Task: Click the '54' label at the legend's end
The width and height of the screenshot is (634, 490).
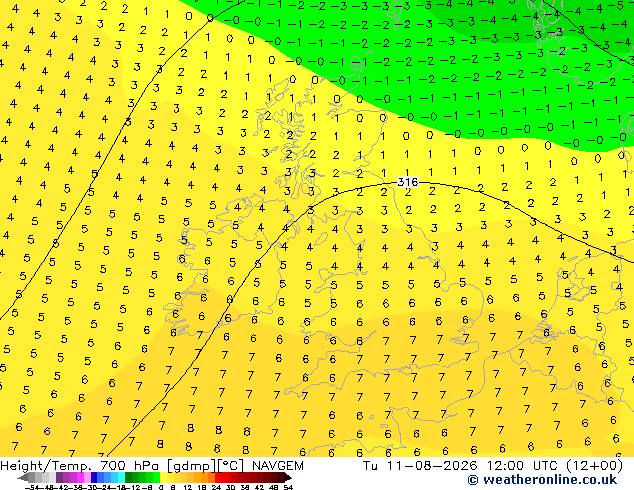Action: point(288,488)
